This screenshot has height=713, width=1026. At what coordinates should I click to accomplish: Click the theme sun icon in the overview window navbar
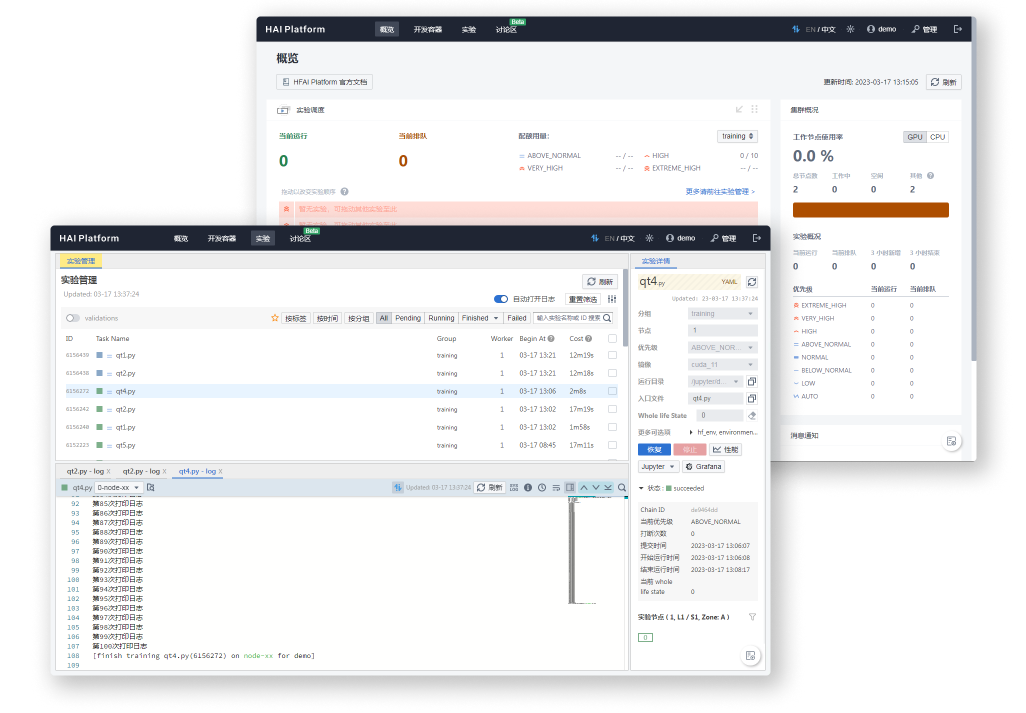click(850, 29)
